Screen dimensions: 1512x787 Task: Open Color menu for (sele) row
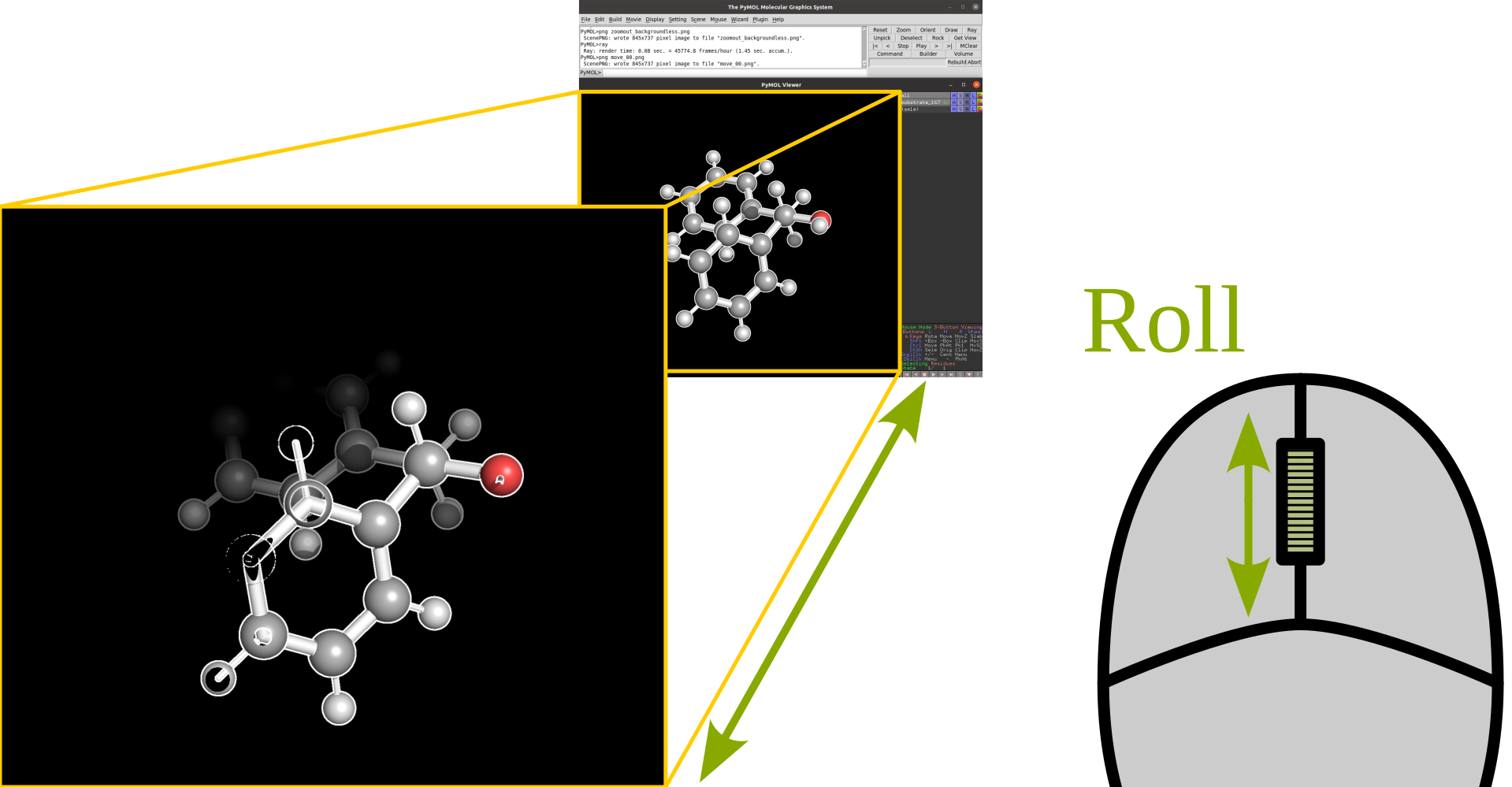[x=979, y=109]
